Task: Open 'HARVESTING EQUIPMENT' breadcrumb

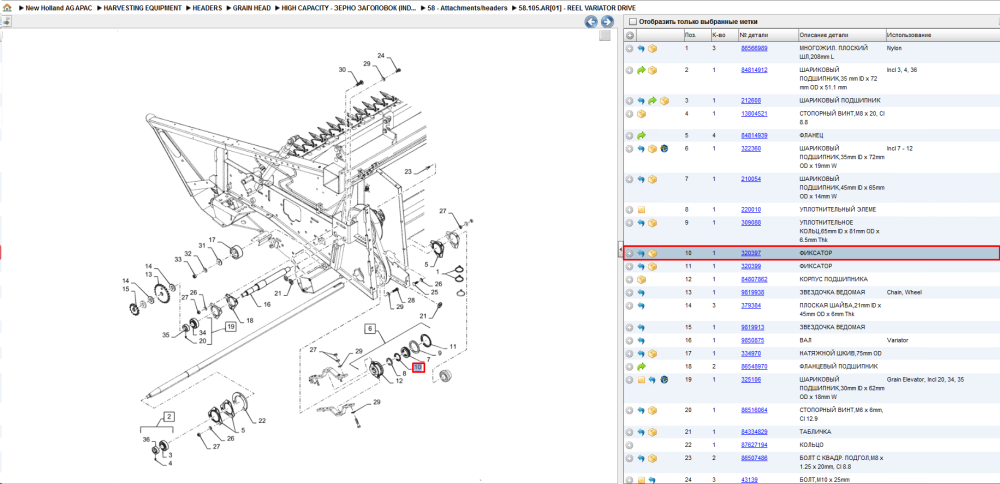Action: click(x=142, y=8)
